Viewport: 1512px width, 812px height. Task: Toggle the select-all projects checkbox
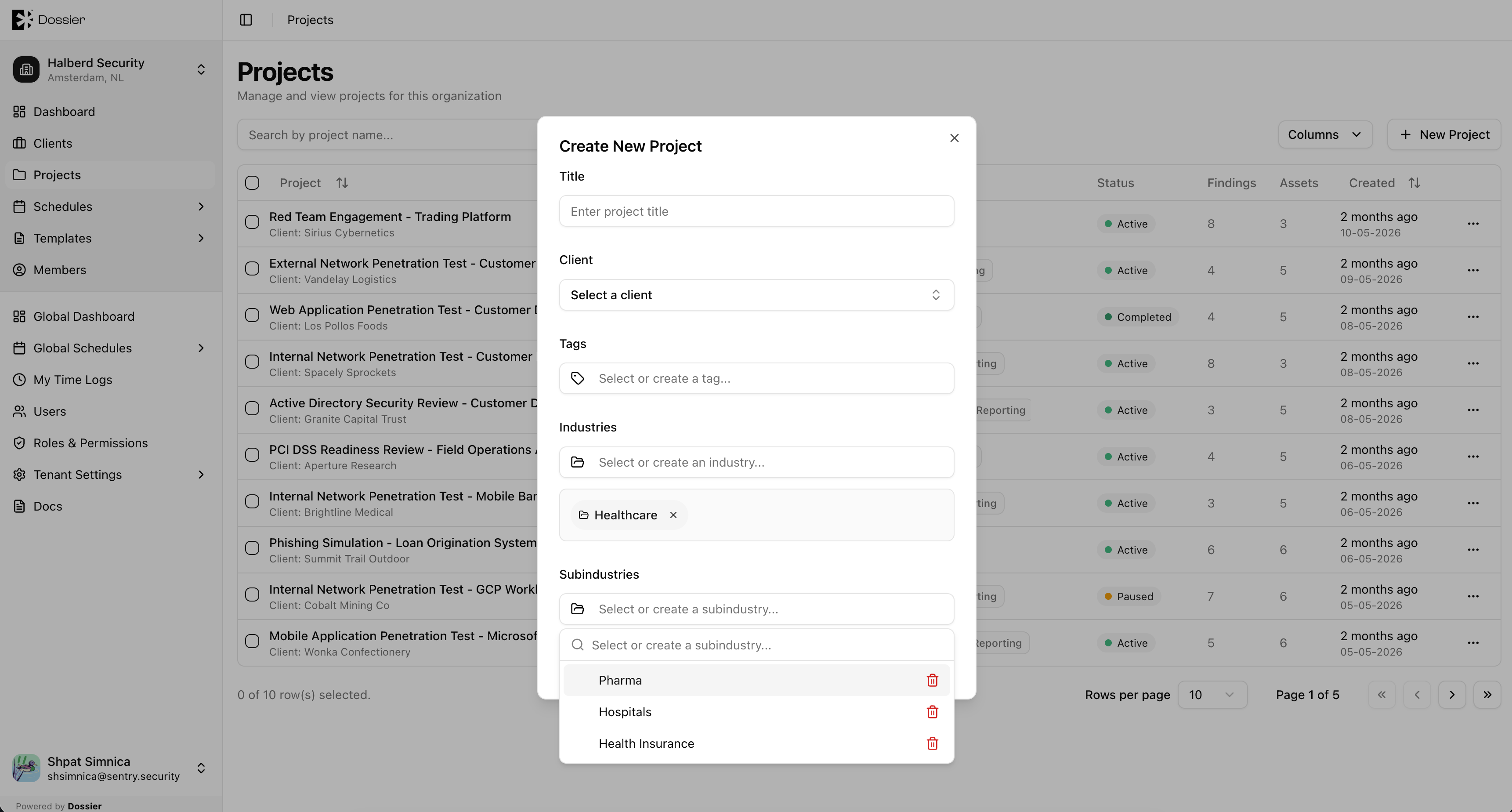coord(253,183)
